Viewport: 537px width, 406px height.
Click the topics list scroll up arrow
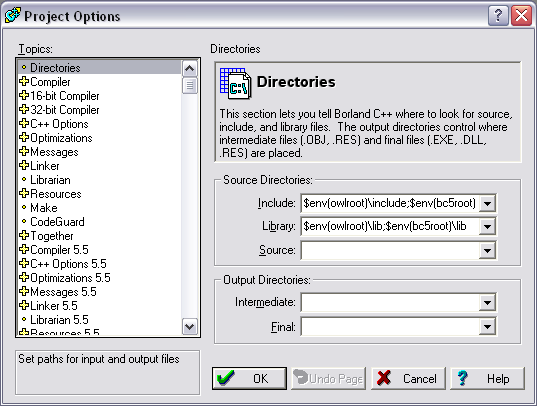tap(189, 69)
